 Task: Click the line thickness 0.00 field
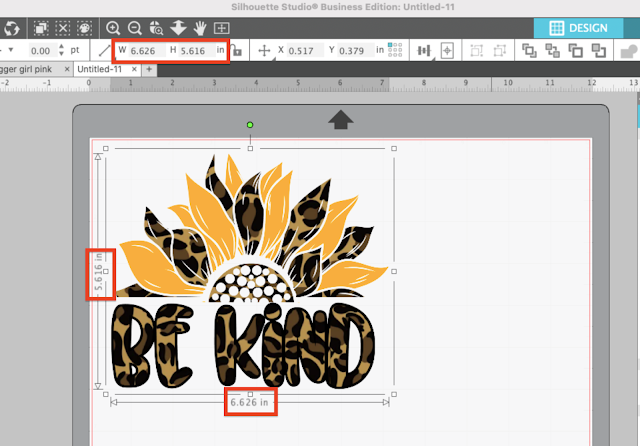(42, 51)
